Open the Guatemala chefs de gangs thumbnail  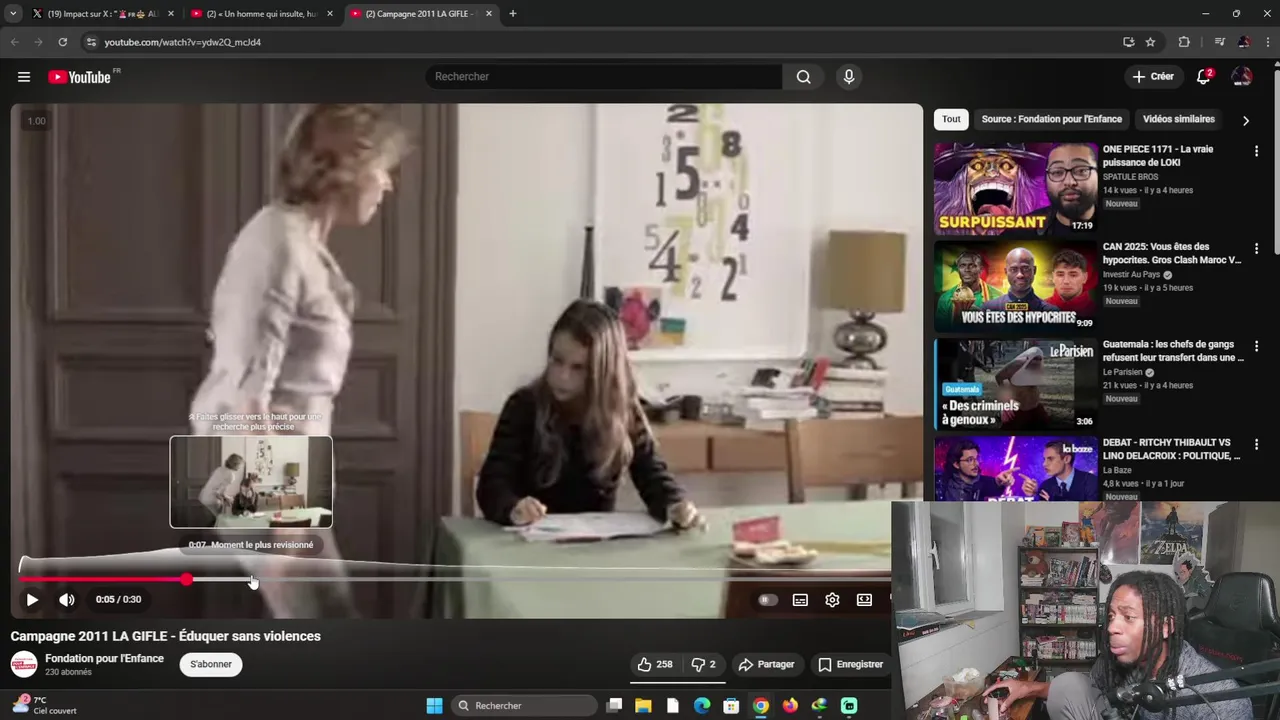(x=1015, y=384)
